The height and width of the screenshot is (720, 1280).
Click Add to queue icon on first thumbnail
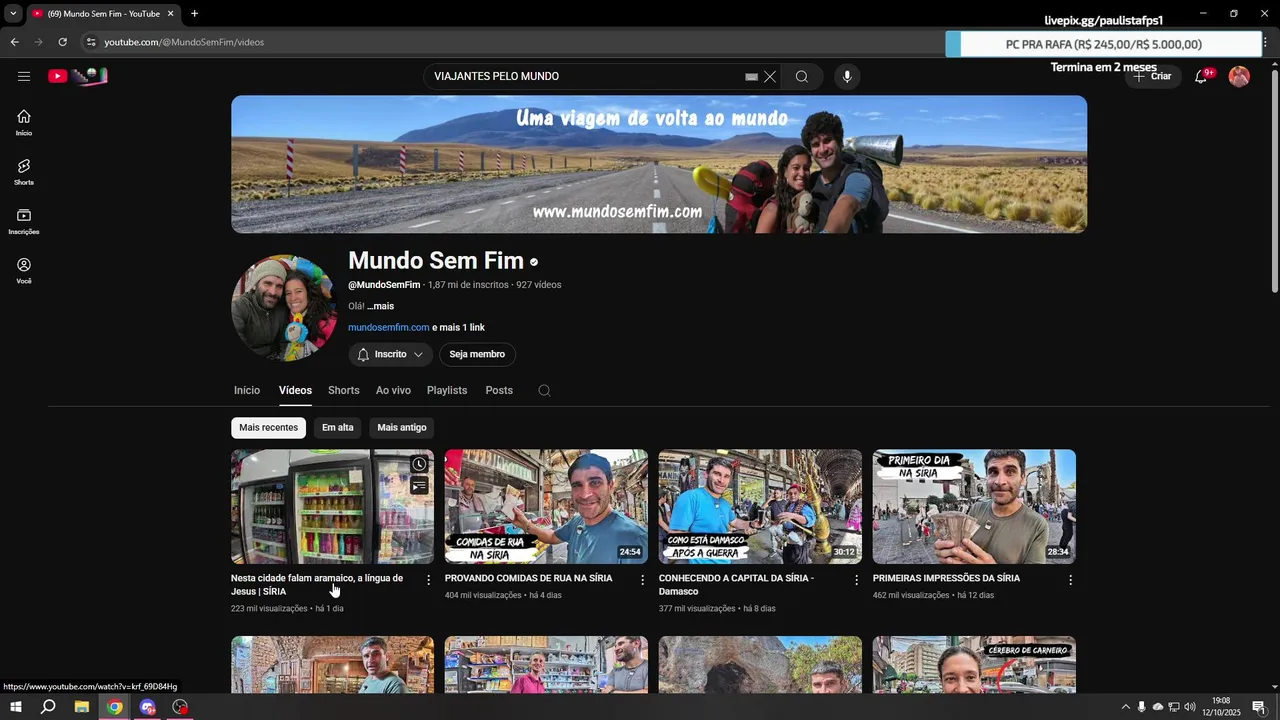click(419, 486)
